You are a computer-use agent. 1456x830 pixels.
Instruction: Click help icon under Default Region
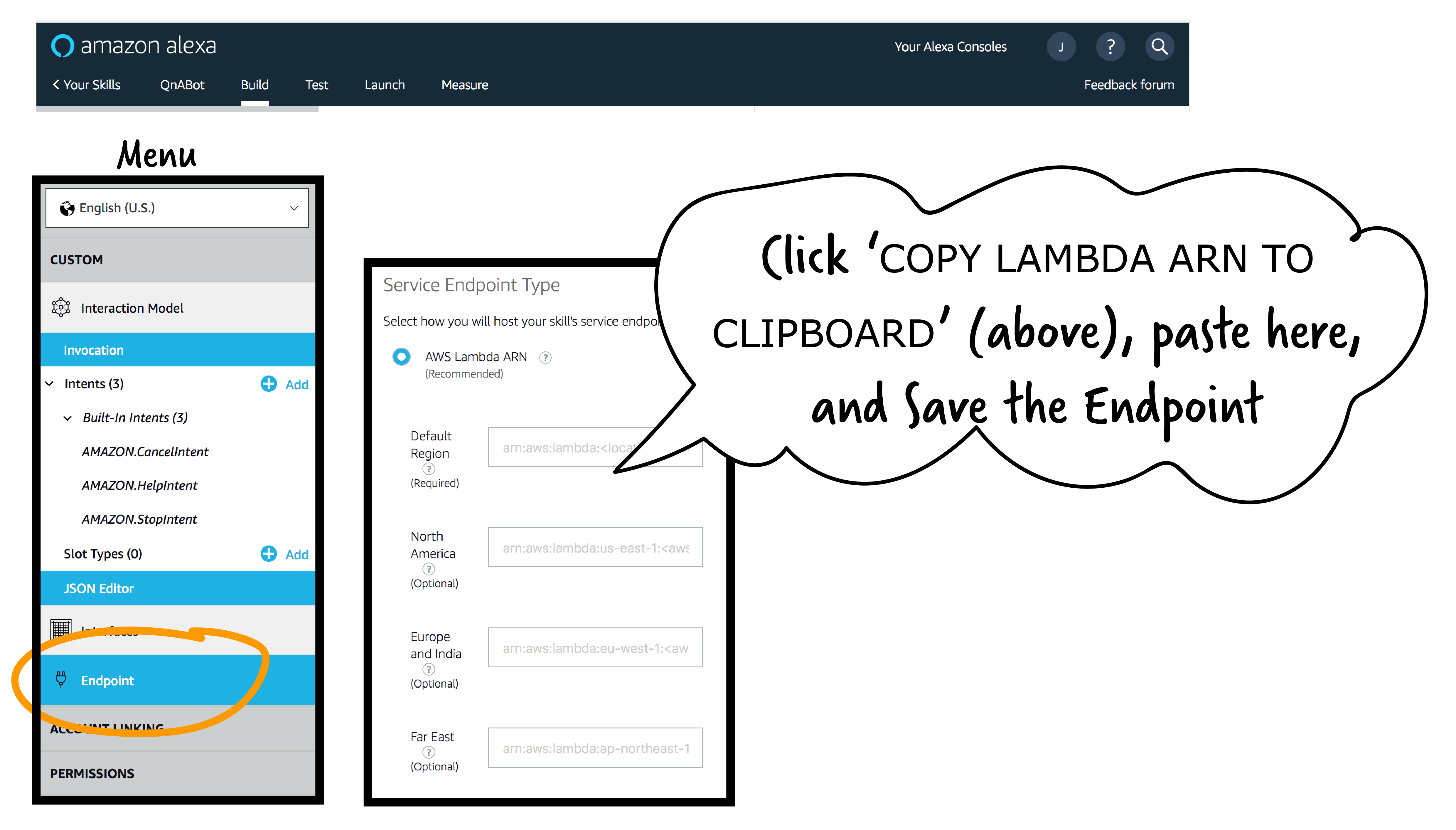pyautogui.click(x=429, y=469)
